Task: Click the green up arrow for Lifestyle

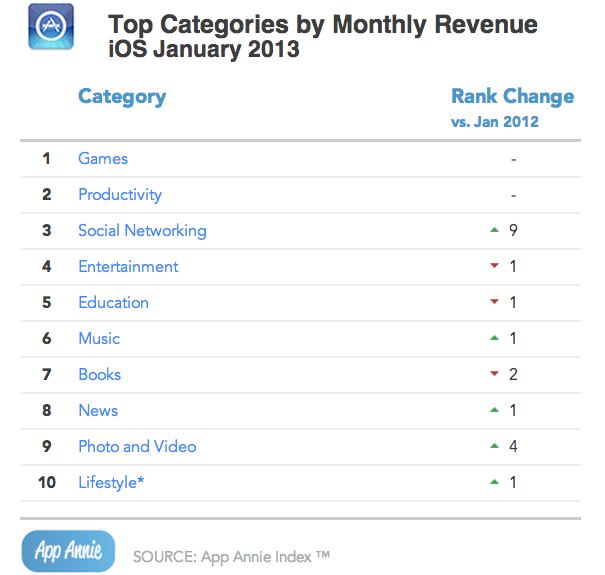Action: click(x=494, y=483)
